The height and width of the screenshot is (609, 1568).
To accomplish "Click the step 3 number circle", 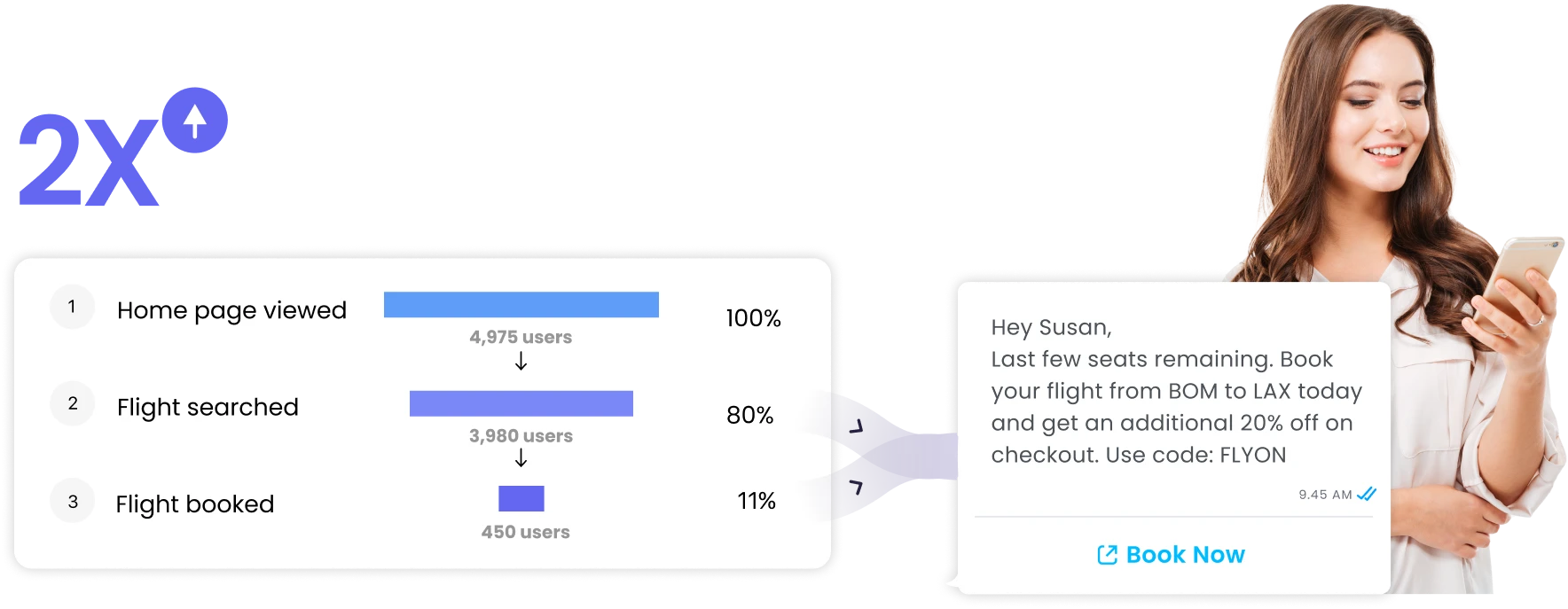I will tap(73, 501).
